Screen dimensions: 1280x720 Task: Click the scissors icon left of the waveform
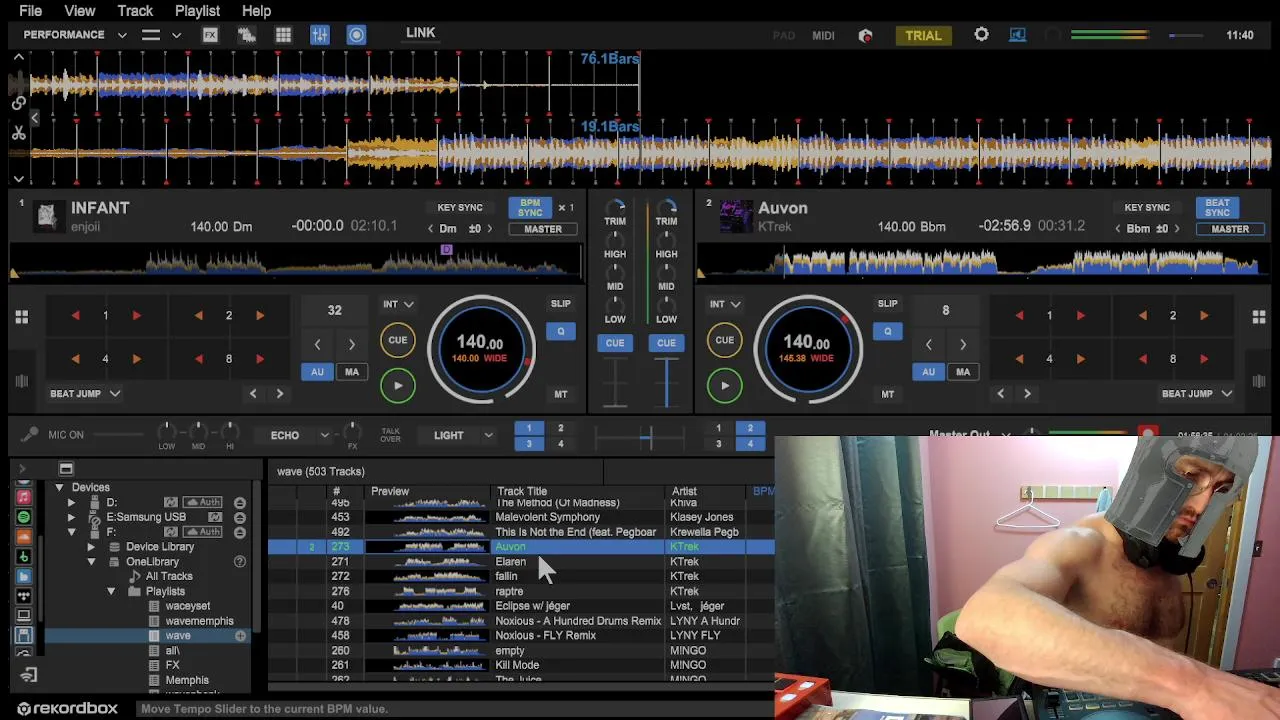(x=18, y=133)
